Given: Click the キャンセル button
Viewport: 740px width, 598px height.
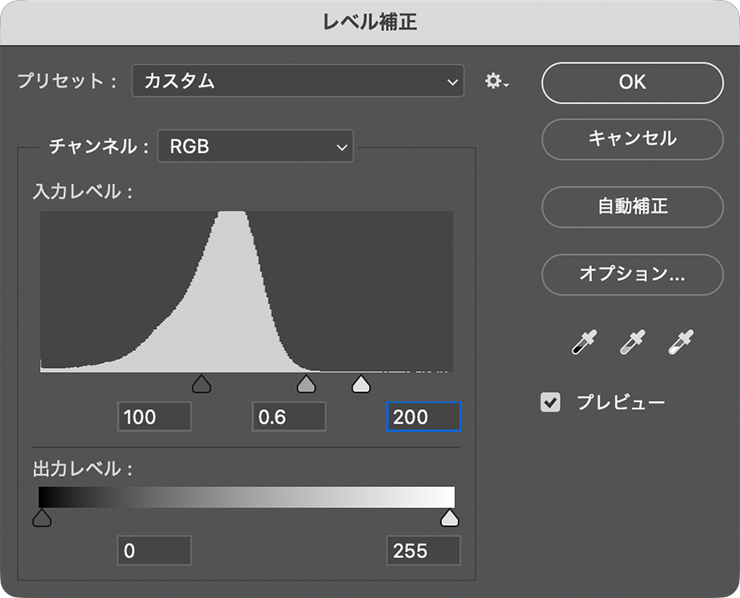Looking at the screenshot, I should click(x=632, y=139).
